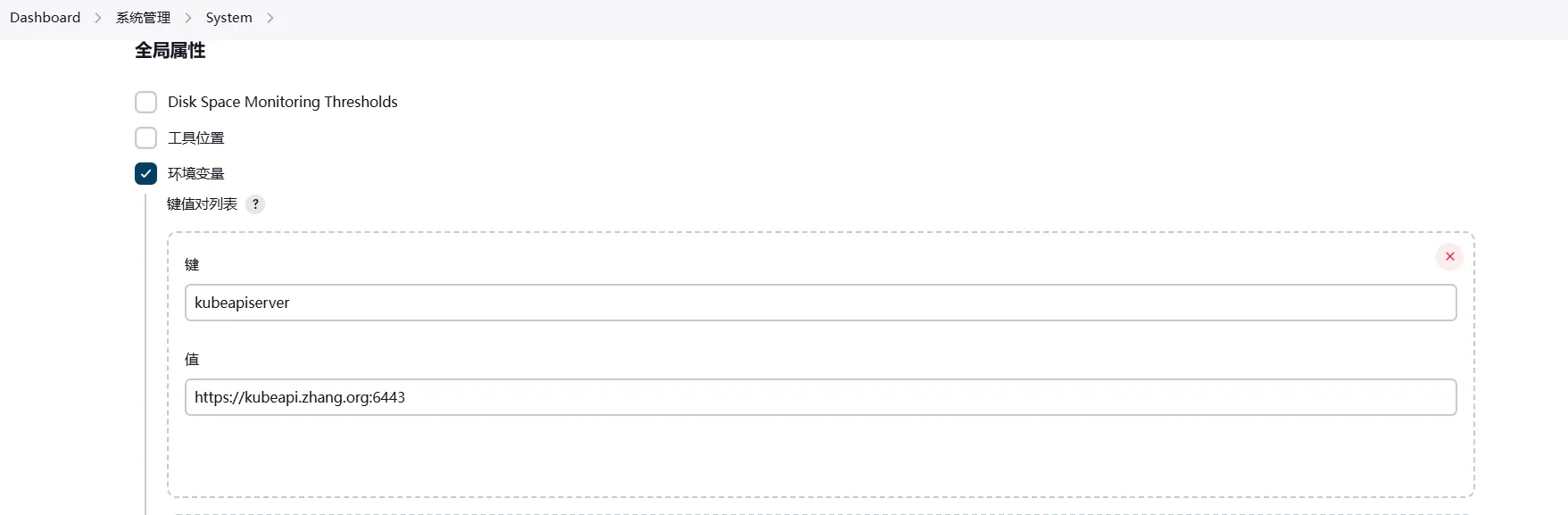
Task: Click the 工具位置 label text
Action: click(x=196, y=137)
